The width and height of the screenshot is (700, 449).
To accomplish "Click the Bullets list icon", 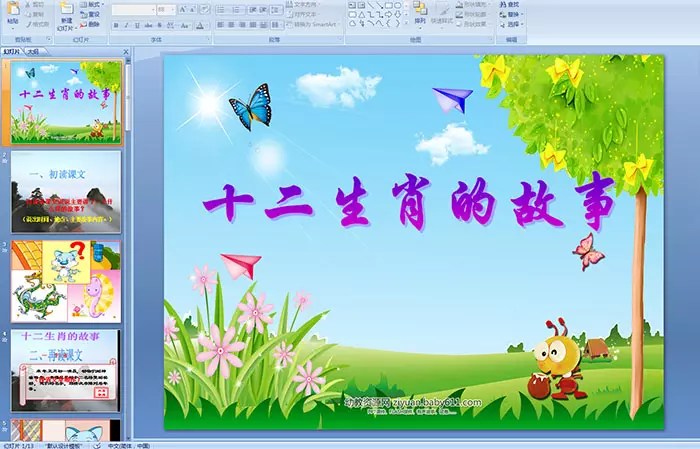I will [223, 10].
